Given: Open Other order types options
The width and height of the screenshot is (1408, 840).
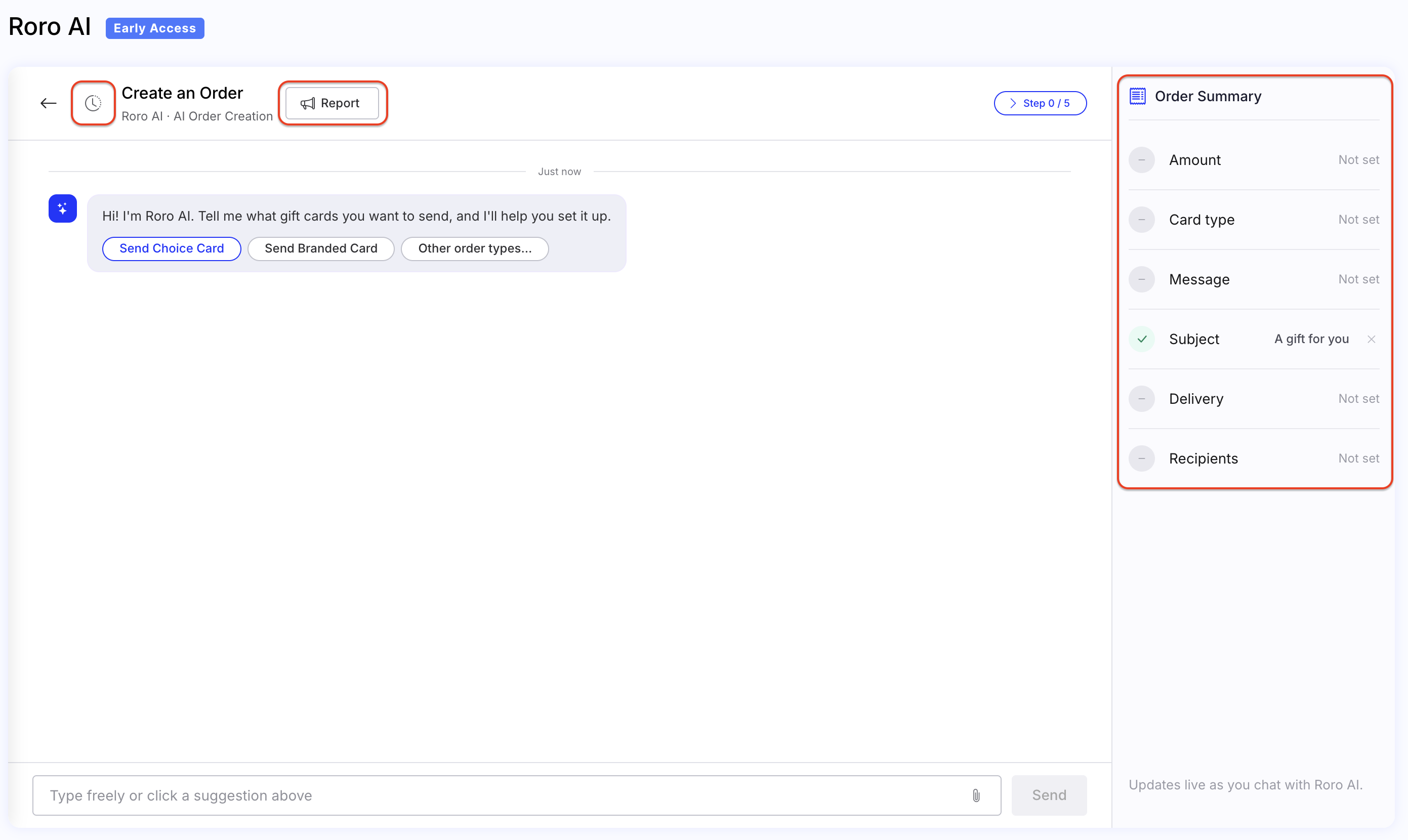Looking at the screenshot, I should coord(474,248).
